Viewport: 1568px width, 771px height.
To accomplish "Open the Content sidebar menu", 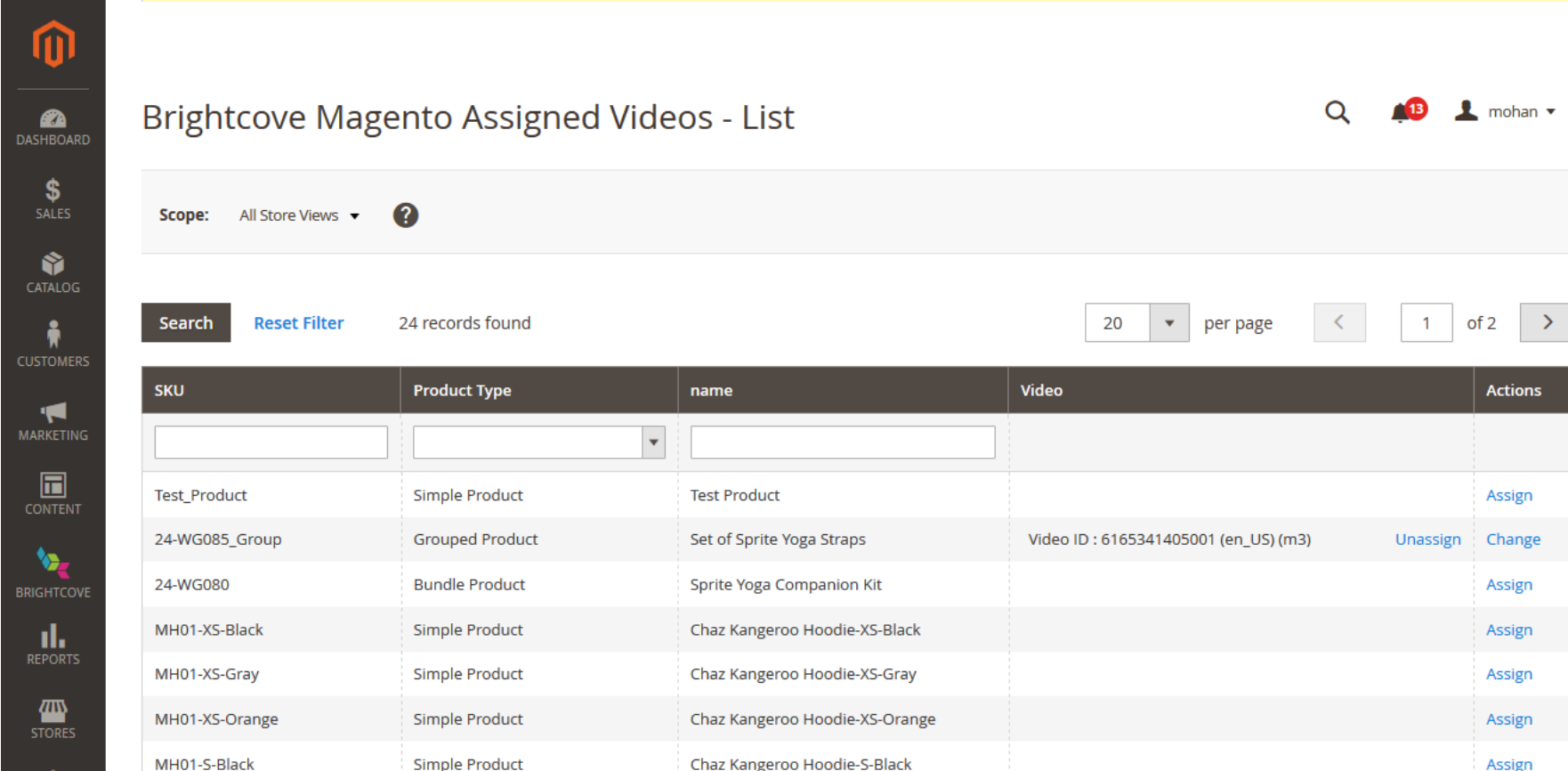I will point(53,493).
